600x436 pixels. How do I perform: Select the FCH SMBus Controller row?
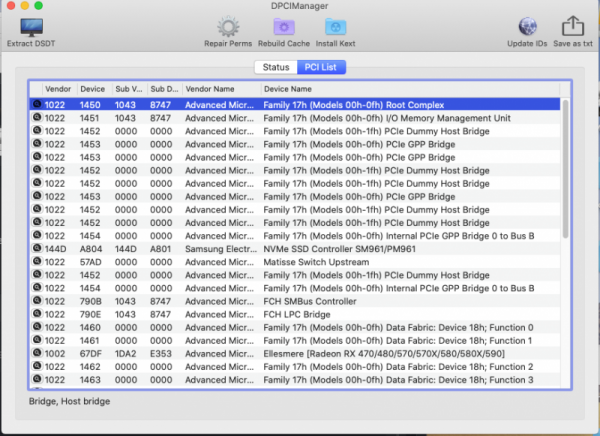click(300, 301)
